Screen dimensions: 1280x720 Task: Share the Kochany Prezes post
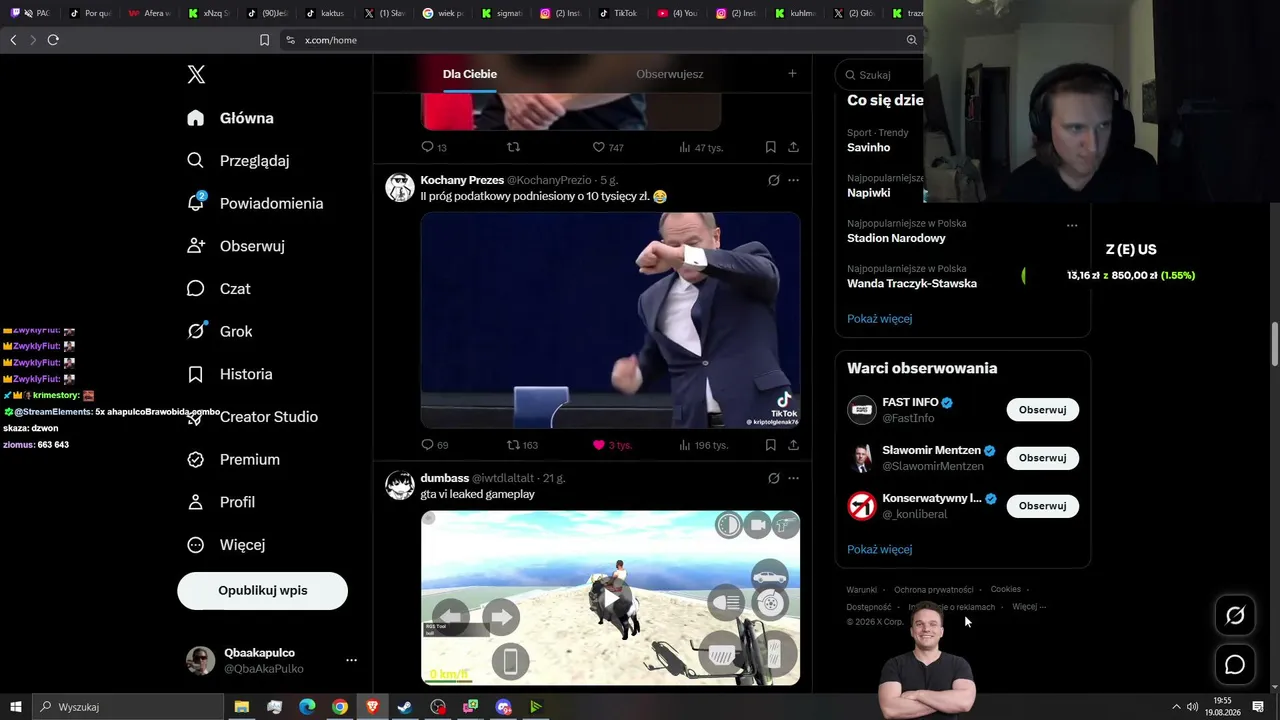point(793,445)
